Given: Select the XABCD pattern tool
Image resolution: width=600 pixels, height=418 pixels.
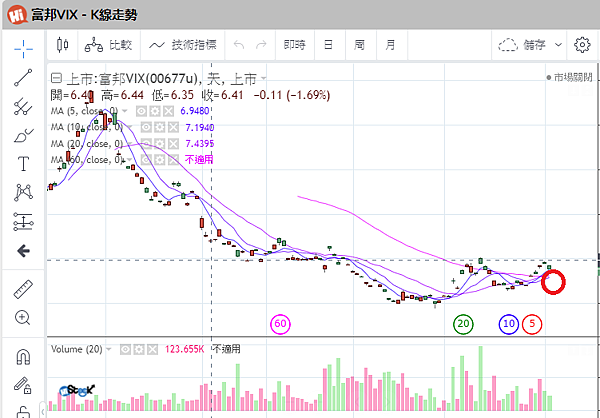Looking at the screenshot, I should tap(23, 192).
